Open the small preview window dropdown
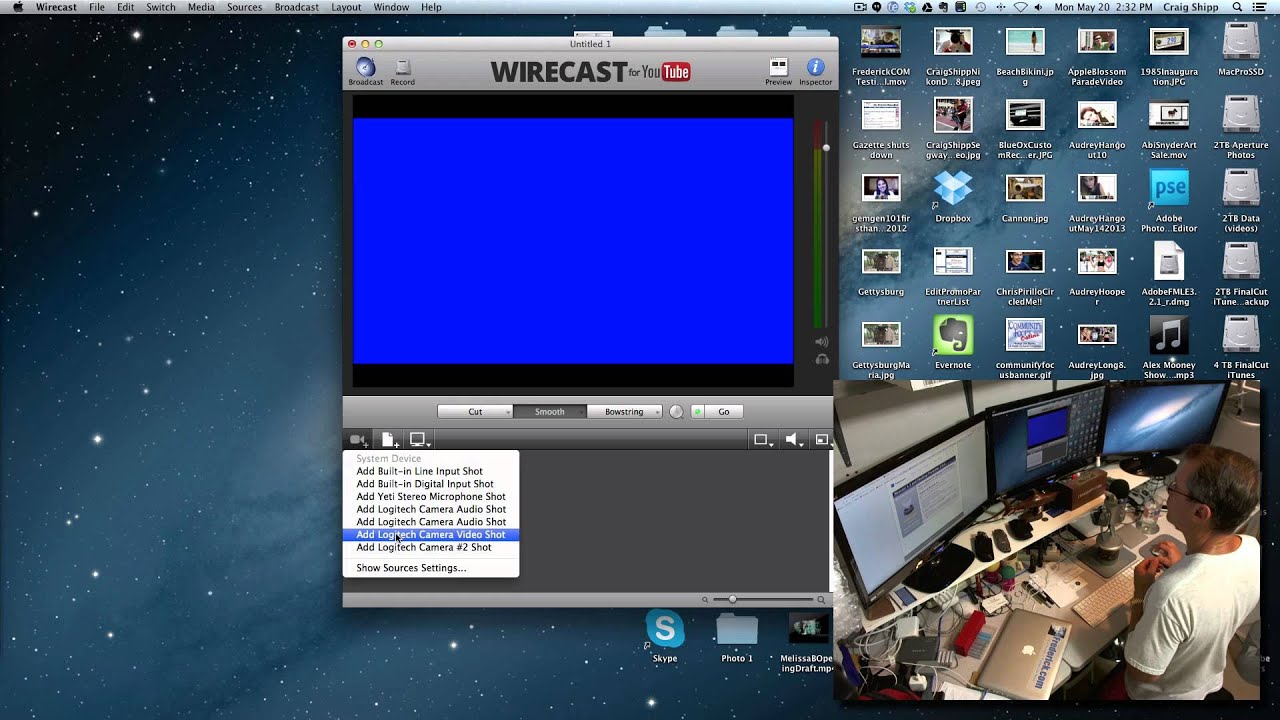 tap(822, 440)
